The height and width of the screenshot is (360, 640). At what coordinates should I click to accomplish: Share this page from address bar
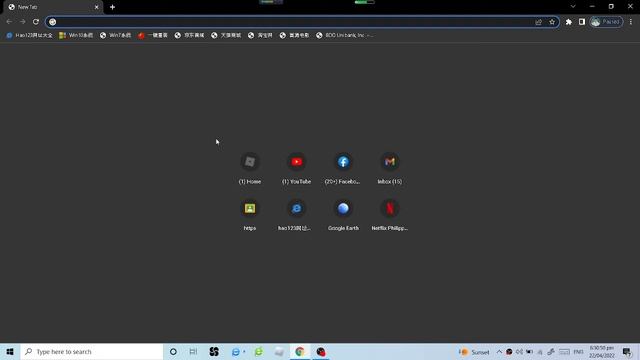(x=538, y=22)
